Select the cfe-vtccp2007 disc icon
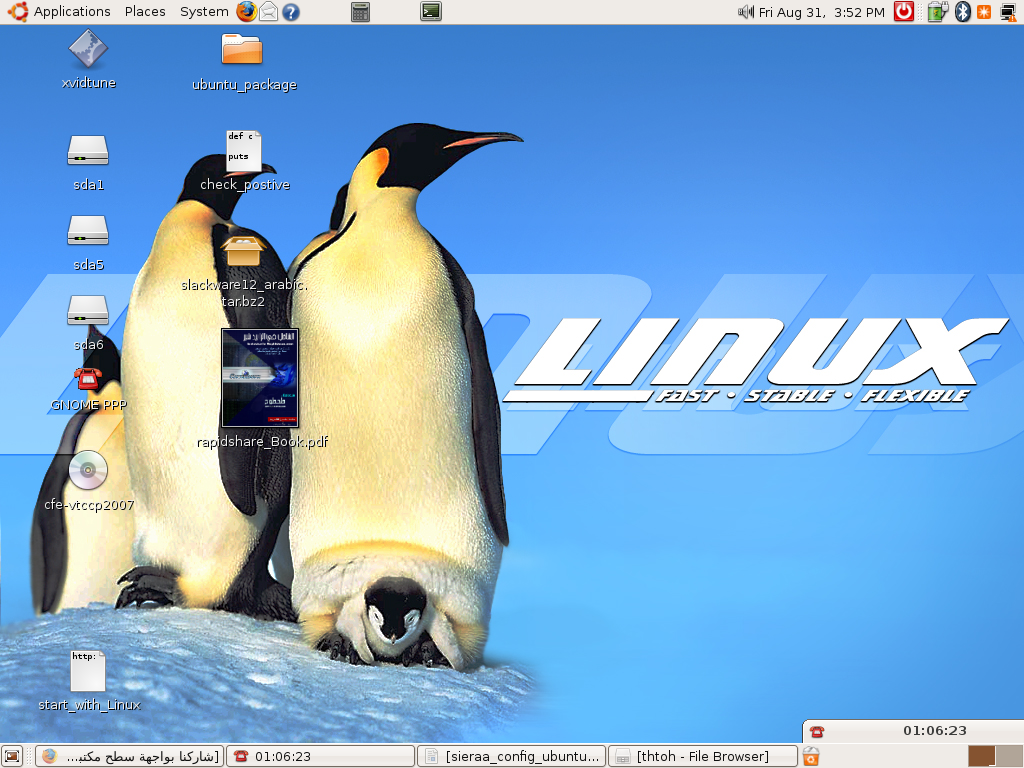Viewport: 1024px width, 768px height. pos(89,481)
